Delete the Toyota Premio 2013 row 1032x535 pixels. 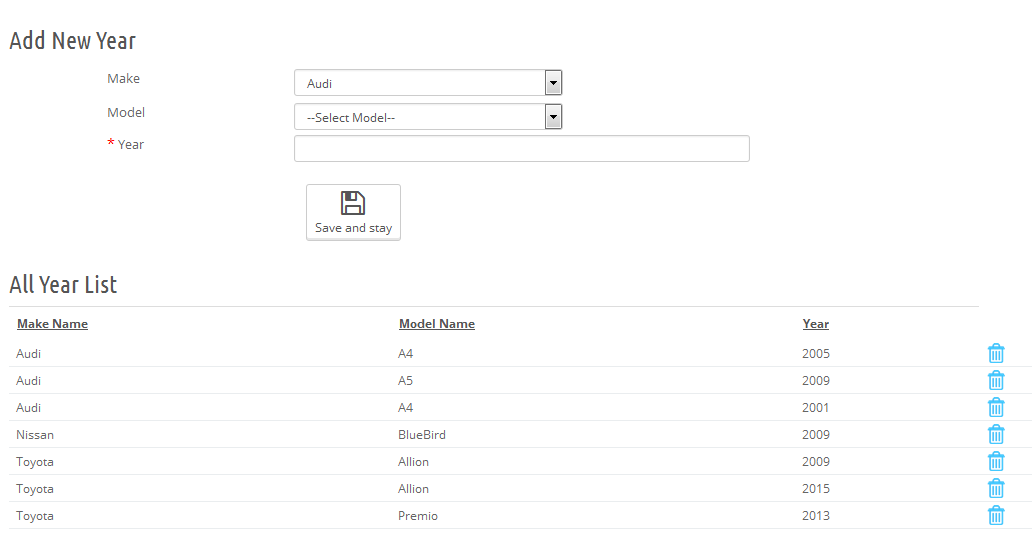click(996, 515)
